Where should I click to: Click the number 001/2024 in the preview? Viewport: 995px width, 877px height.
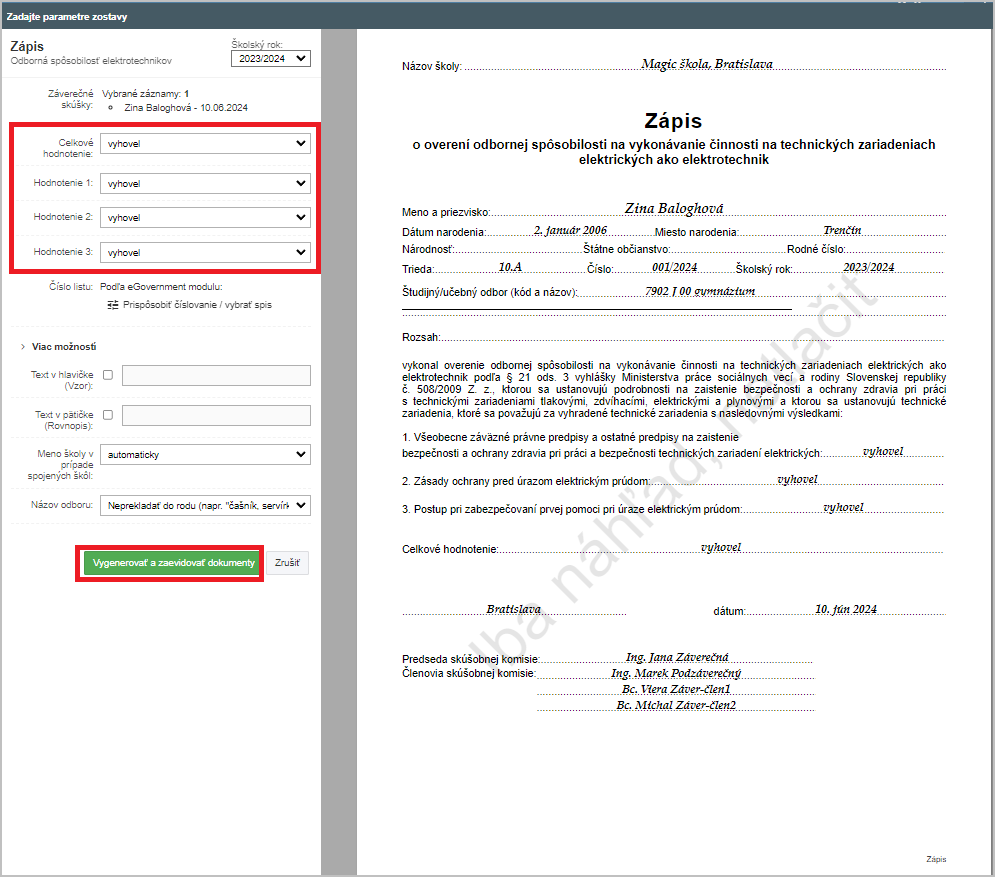tap(675, 267)
